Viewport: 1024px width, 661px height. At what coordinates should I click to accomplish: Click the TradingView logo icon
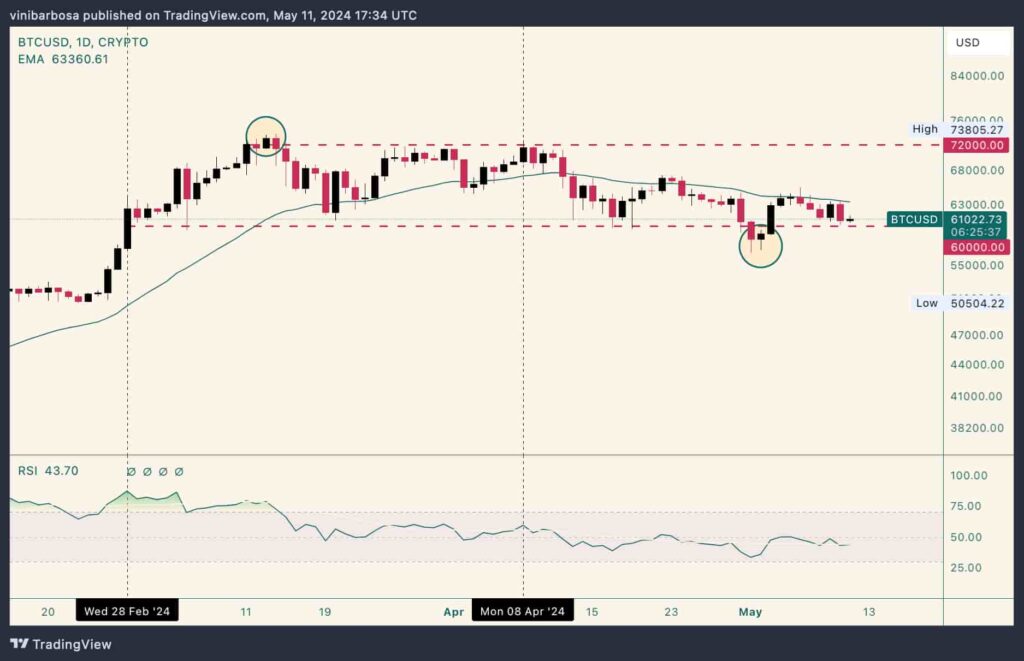coord(21,644)
